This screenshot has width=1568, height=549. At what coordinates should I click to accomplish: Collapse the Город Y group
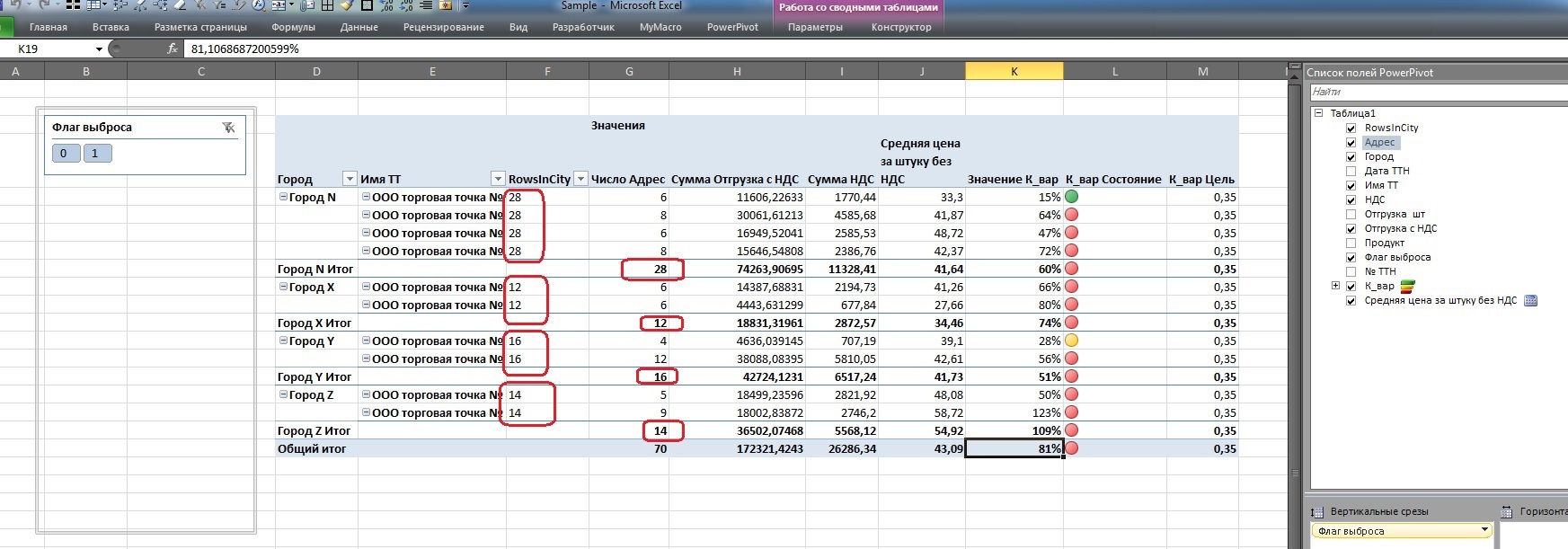click(x=283, y=341)
